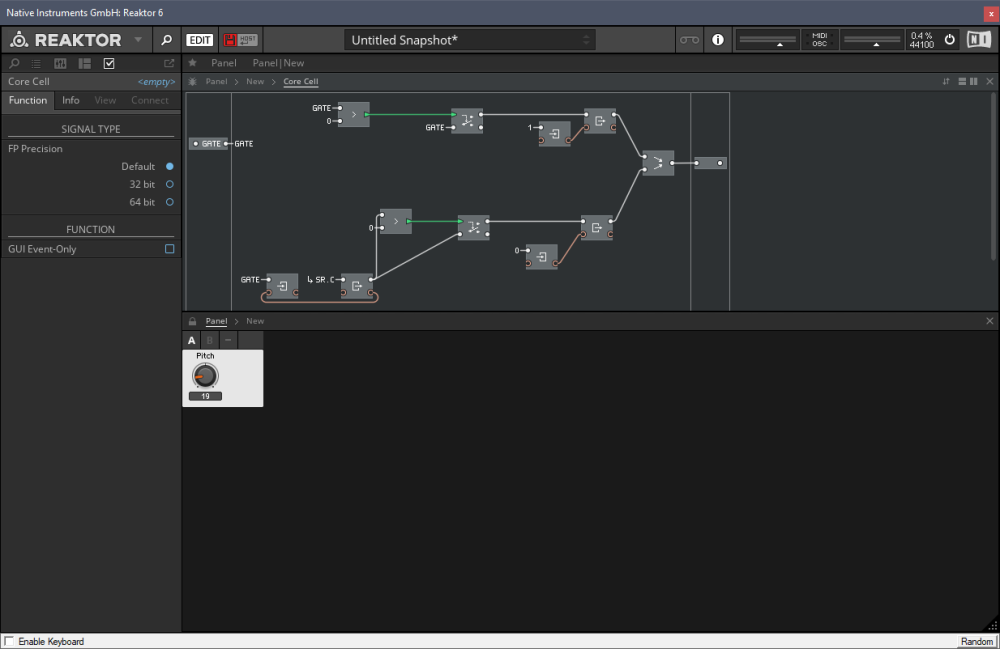The width and height of the screenshot is (1000, 649).
Task: Step snapshots with the up/down arrows
Action: click(585, 40)
